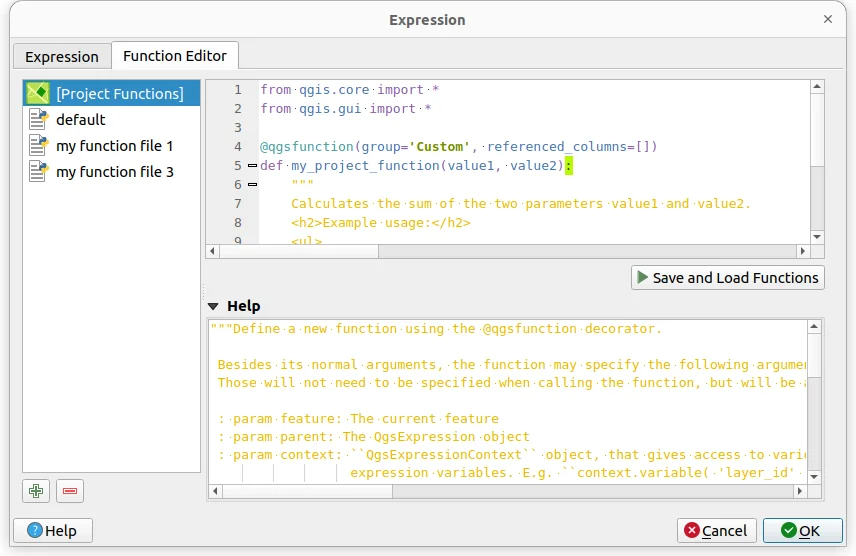The width and height of the screenshot is (856, 556).
Task: Close the Expression dialog window
Action: click(x=828, y=19)
